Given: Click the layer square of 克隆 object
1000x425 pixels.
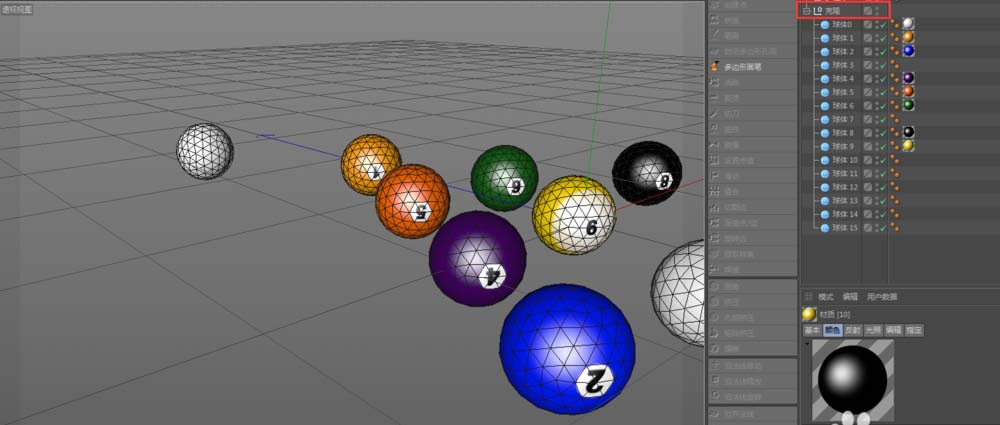Looking at the screenshot, I should pyautogui.click(x=868, y=11).
